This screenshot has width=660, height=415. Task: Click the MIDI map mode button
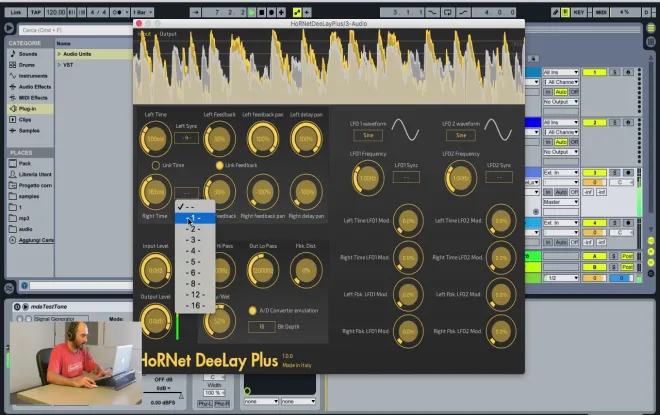[601, 12]
